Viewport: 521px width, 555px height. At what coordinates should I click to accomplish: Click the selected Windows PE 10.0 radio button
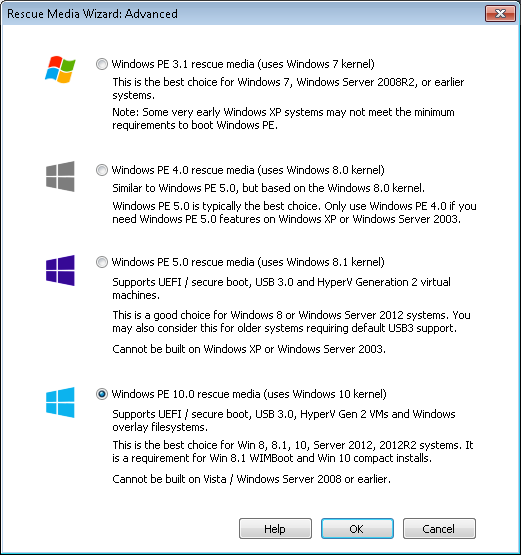pos(102,394)
